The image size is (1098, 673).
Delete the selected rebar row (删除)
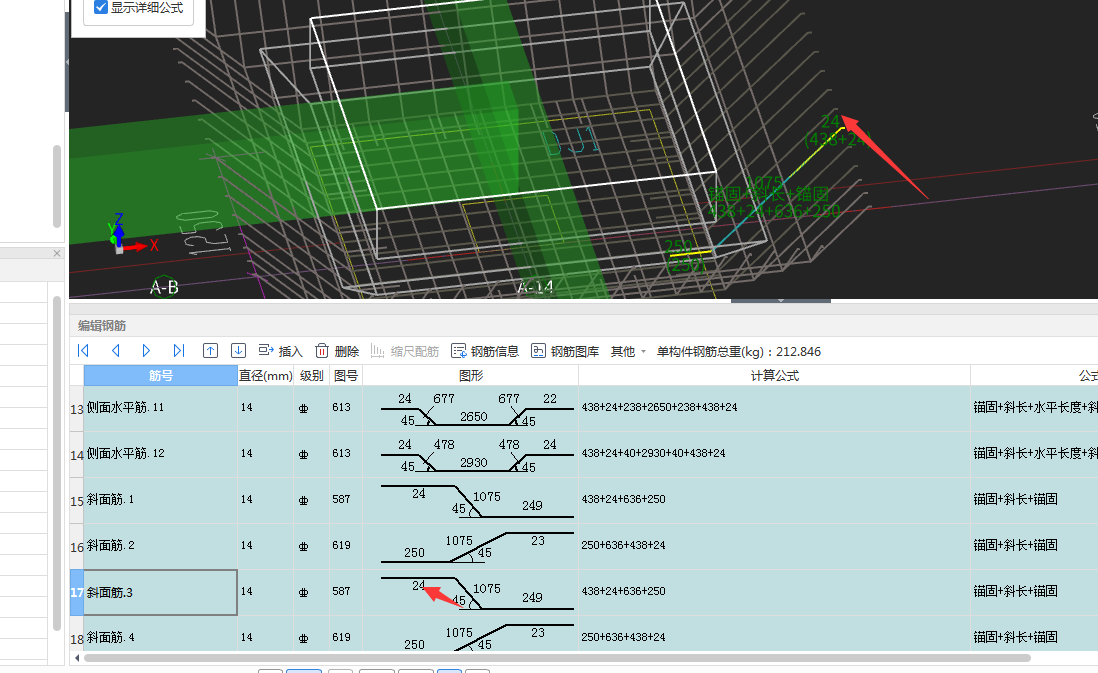(337, 351)
